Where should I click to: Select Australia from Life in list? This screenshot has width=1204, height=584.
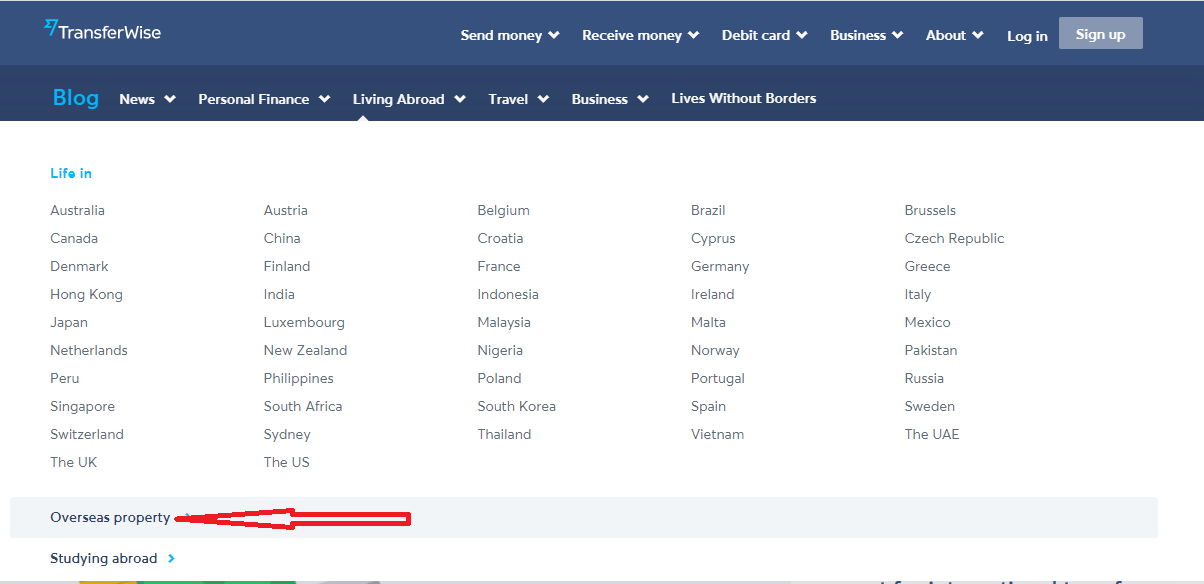click(x=77, y=210)
